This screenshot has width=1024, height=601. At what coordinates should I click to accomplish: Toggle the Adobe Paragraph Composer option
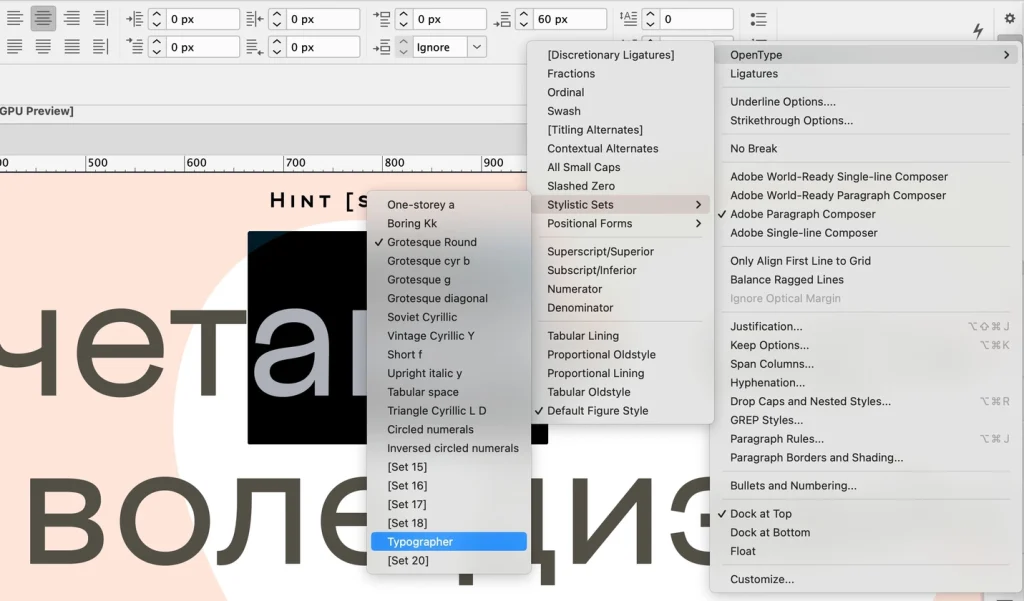click(x=802, y=214)
